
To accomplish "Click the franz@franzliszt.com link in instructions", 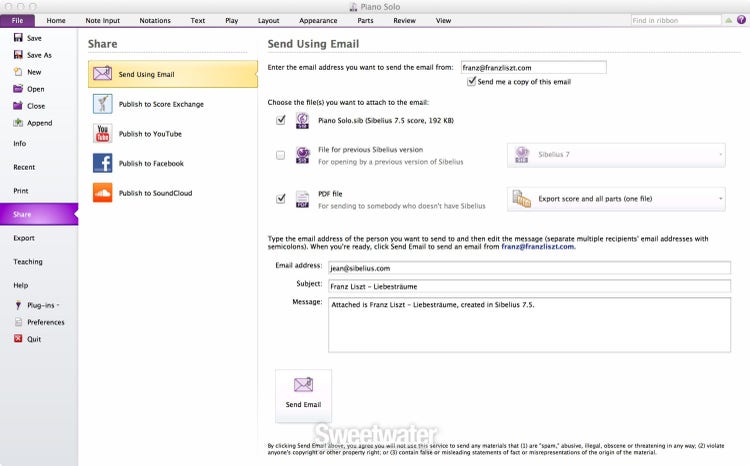I will tap(538, 247).
